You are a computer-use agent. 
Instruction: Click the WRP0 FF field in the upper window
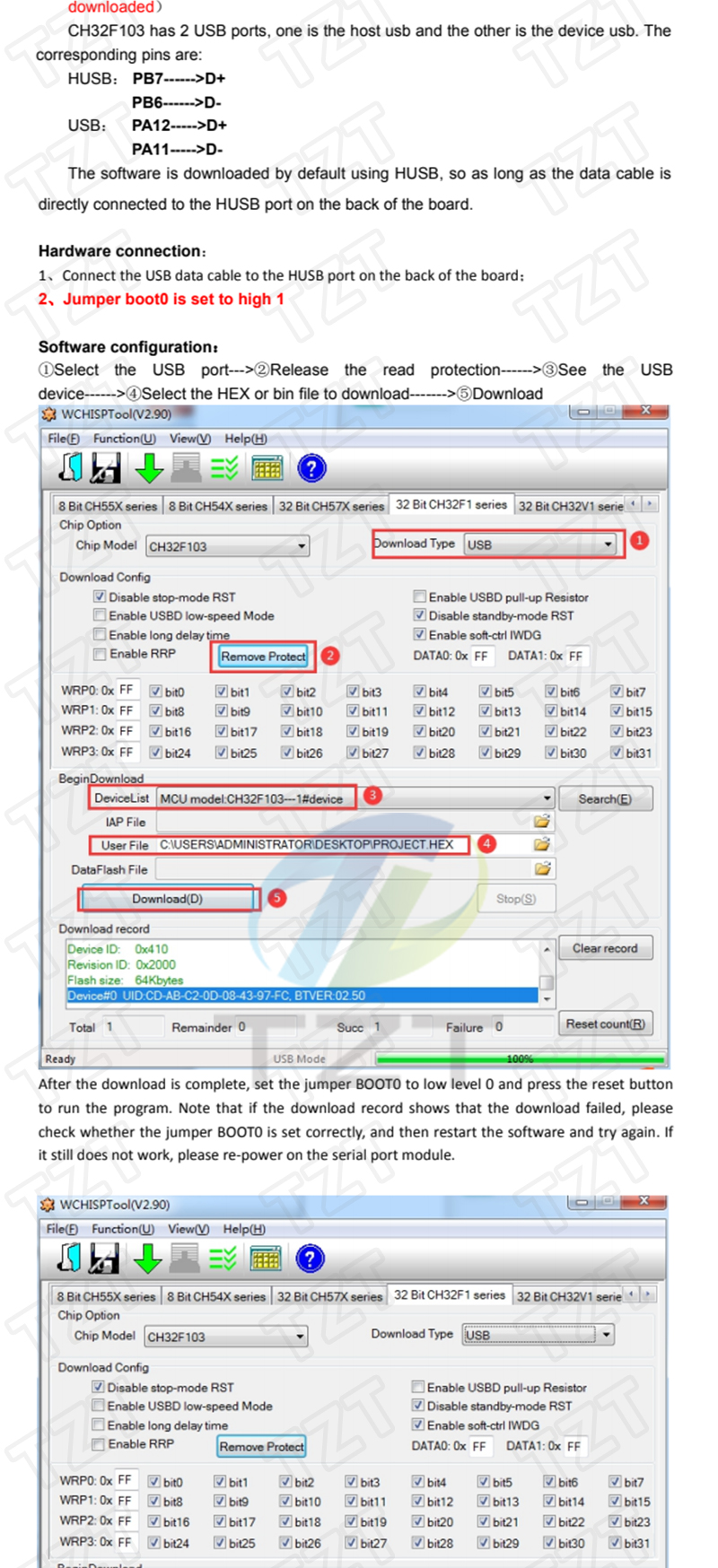pos(128,691)
